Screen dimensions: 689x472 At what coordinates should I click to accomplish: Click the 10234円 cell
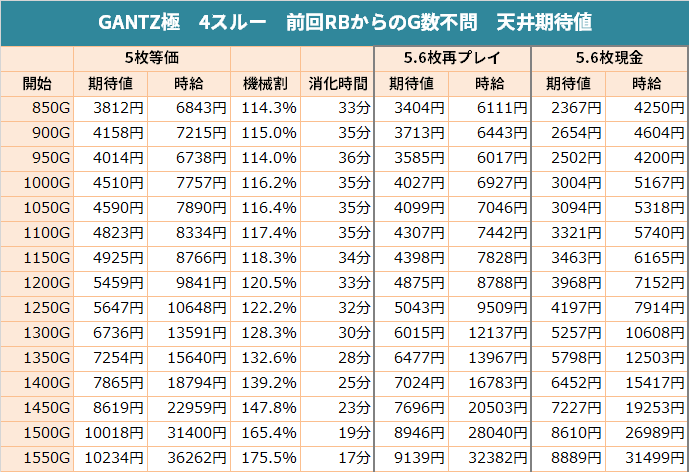click(x=110, y=459)
